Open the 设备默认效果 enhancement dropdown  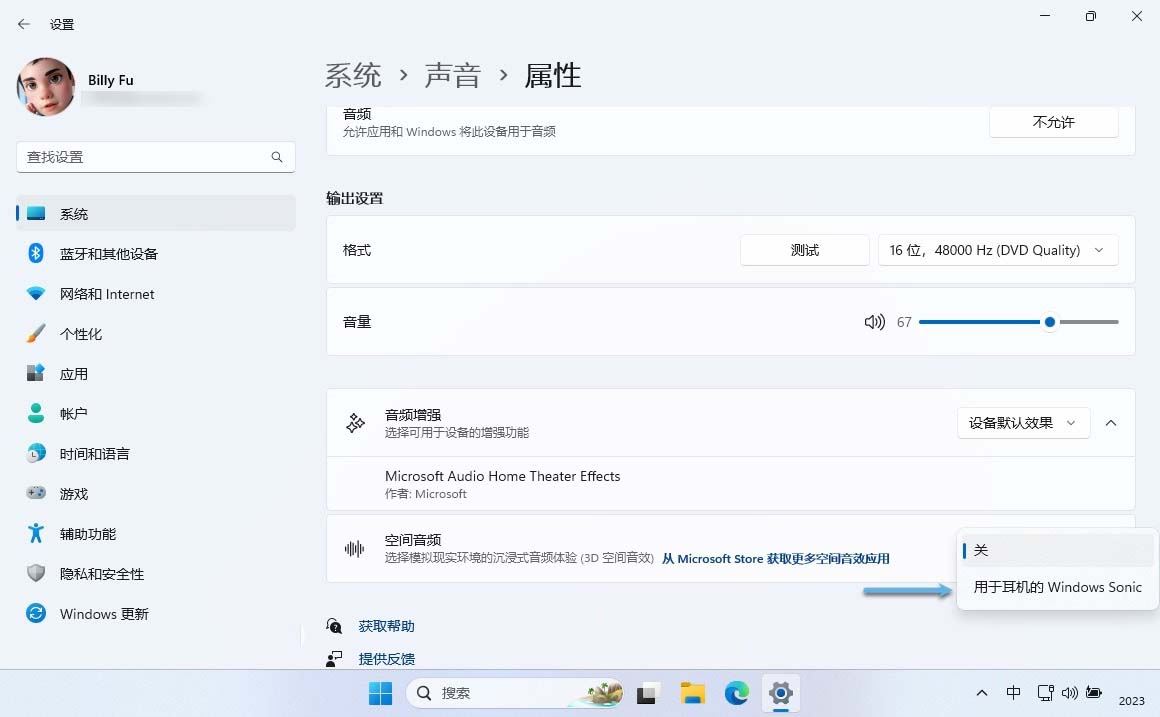(1022, 423)
